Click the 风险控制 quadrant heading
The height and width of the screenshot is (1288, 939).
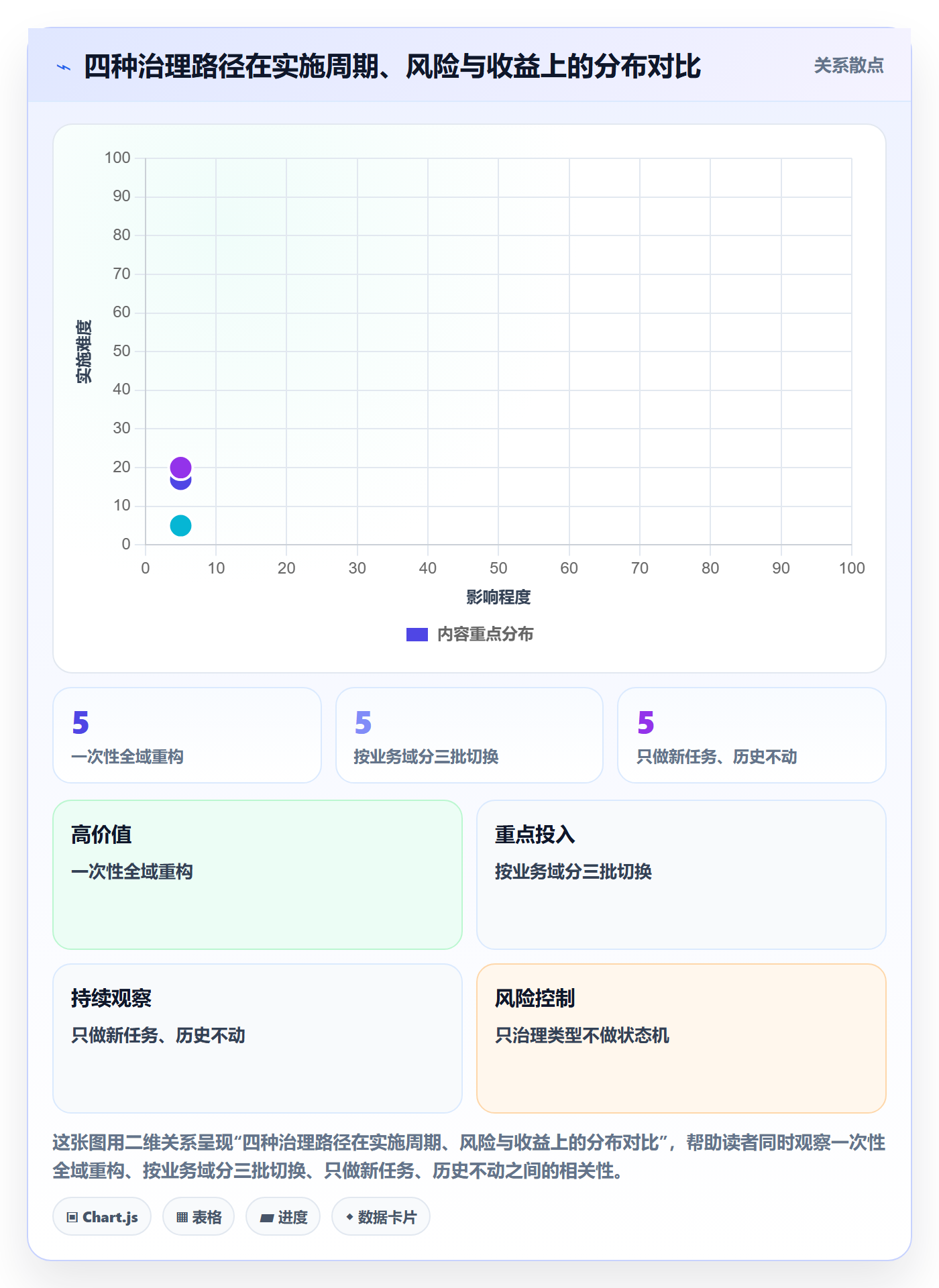(535, 998)
